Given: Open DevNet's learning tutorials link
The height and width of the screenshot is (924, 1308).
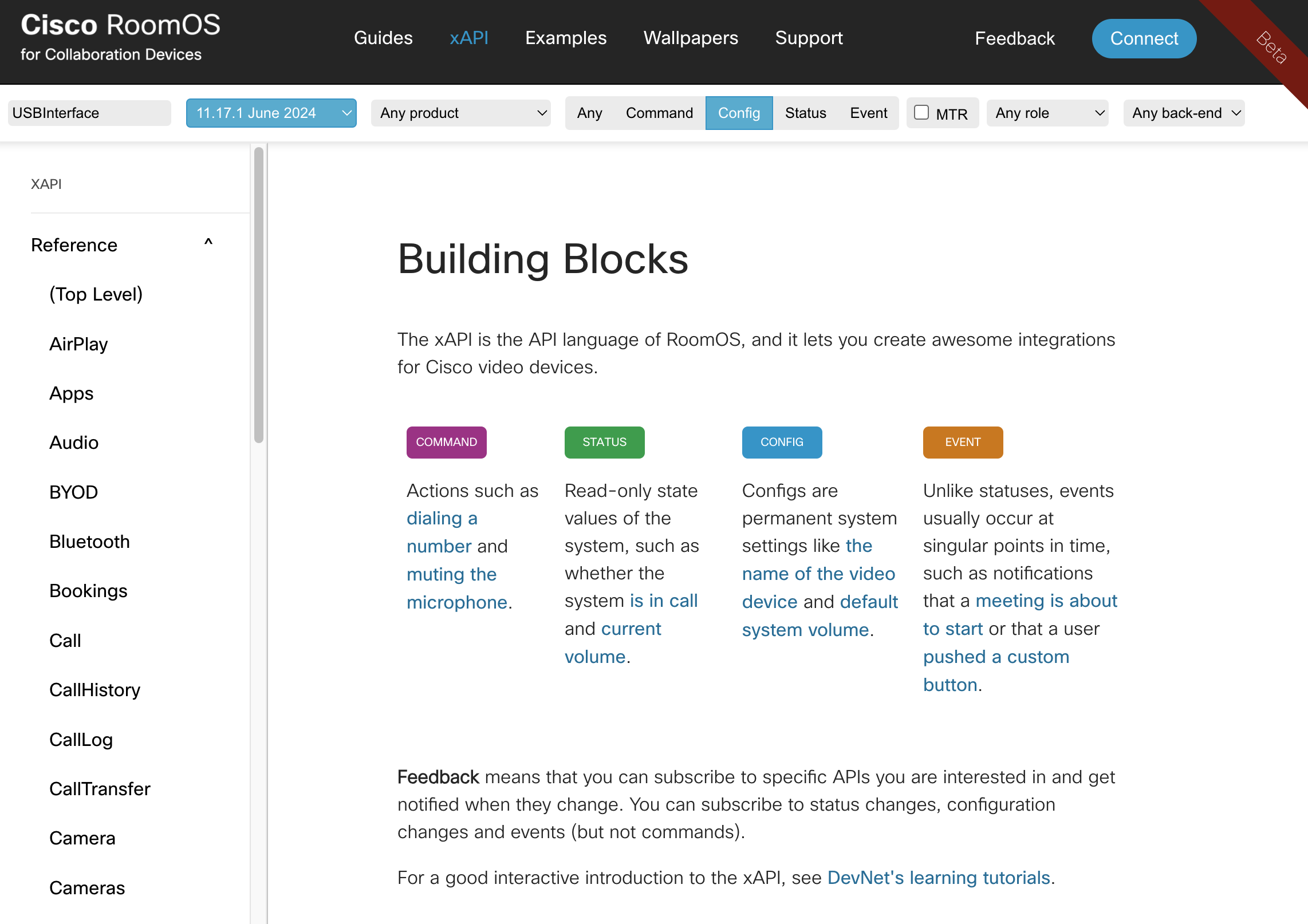Looking at the screenshot, I should tap(939, 878).
